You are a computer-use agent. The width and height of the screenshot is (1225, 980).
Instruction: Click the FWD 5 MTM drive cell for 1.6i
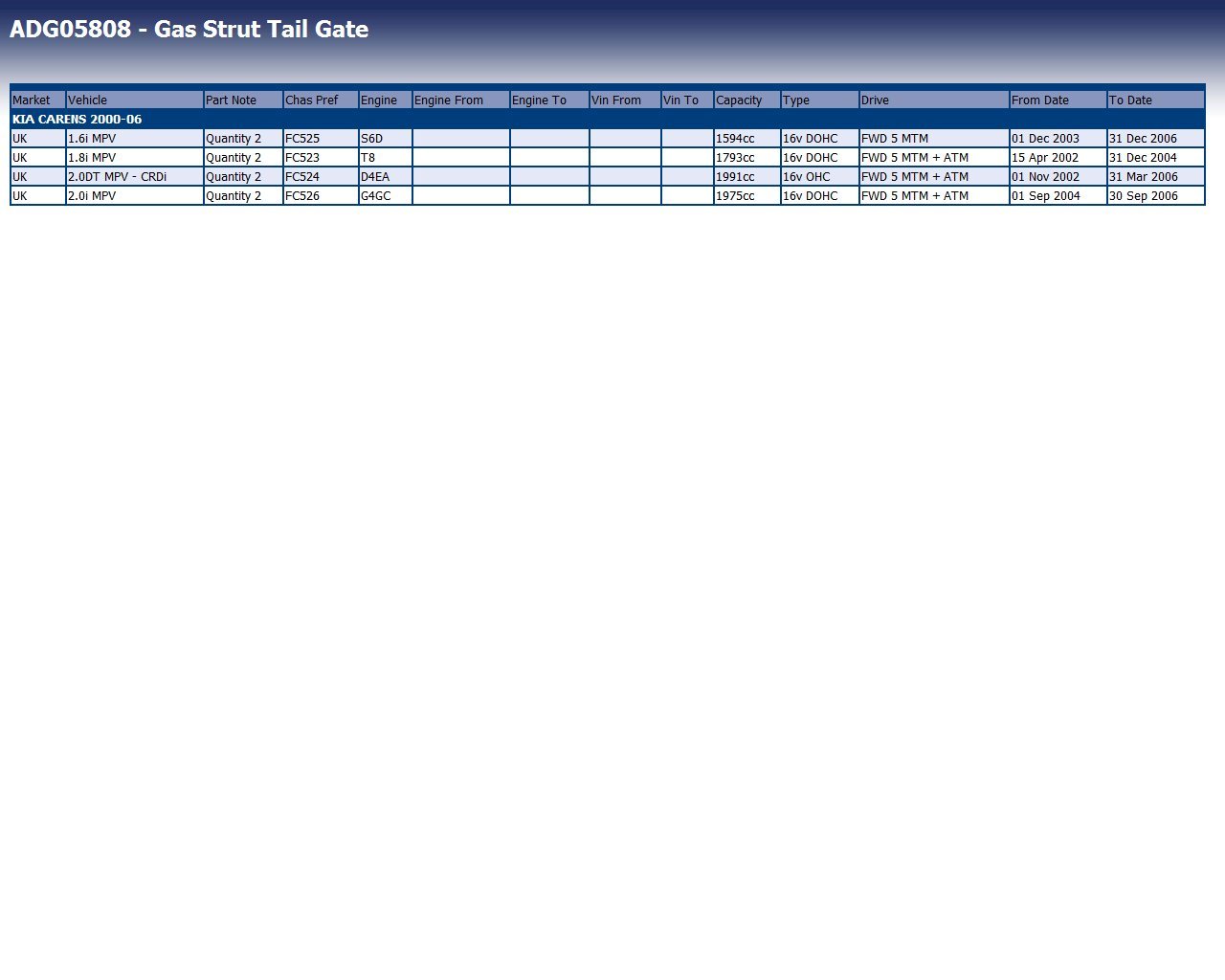pos(934,138)
